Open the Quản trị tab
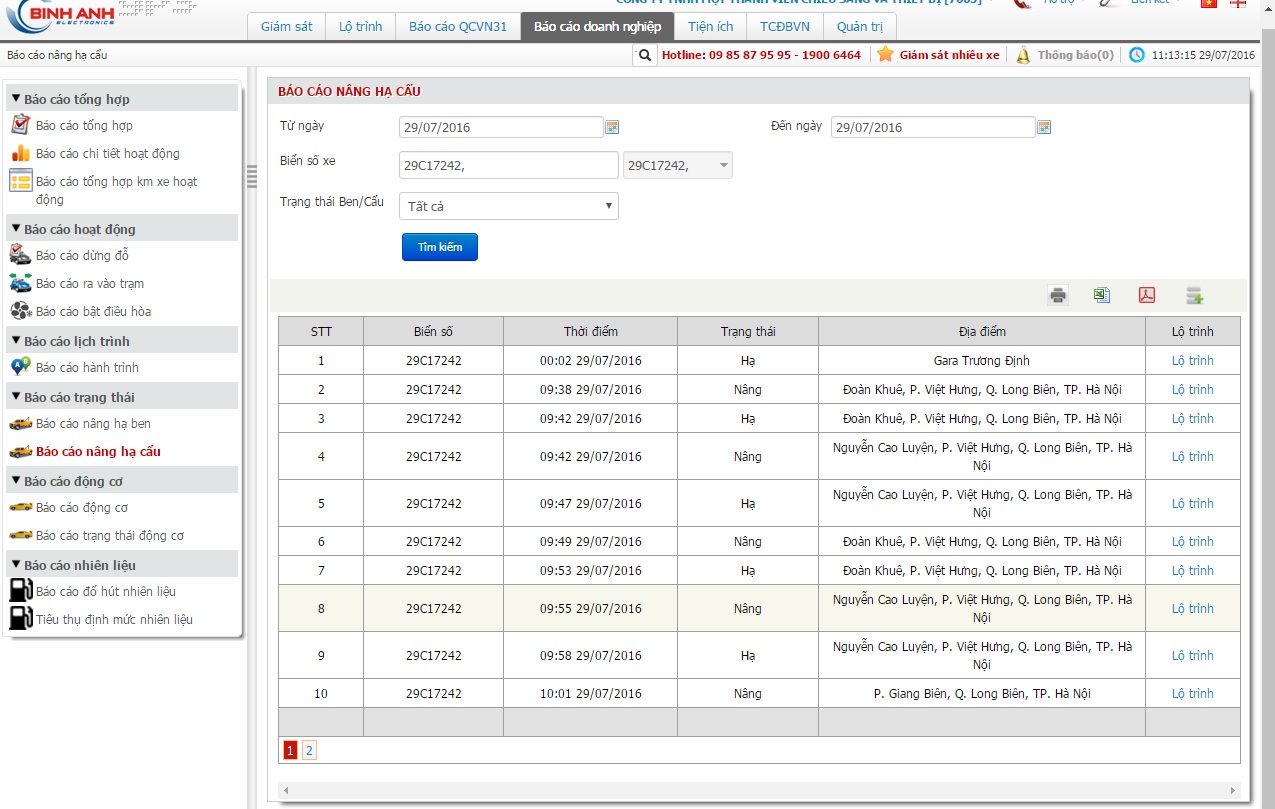This screenshot has width=1275, height=809. point(860,27)
